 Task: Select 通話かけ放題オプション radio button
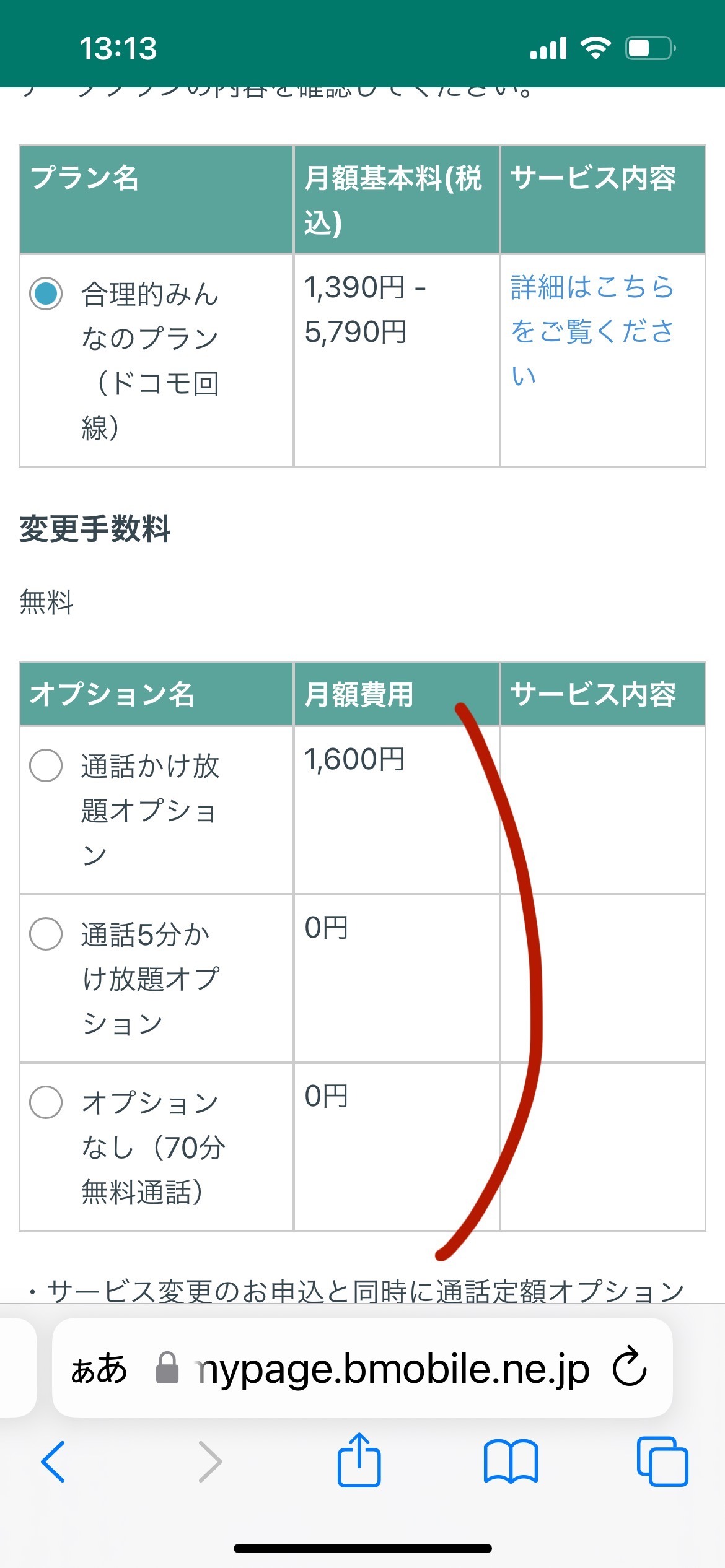click(46, 765)
